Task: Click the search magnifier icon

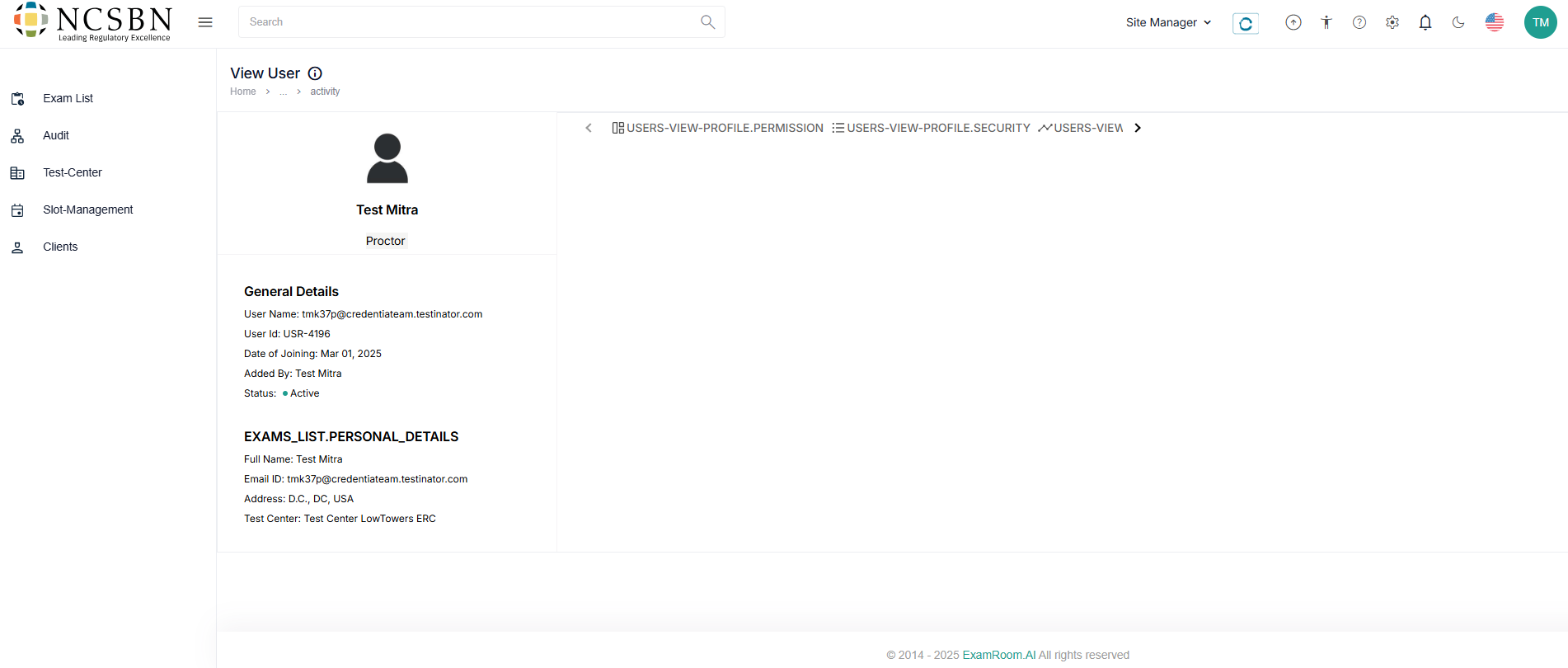Action: click(707, 22)
